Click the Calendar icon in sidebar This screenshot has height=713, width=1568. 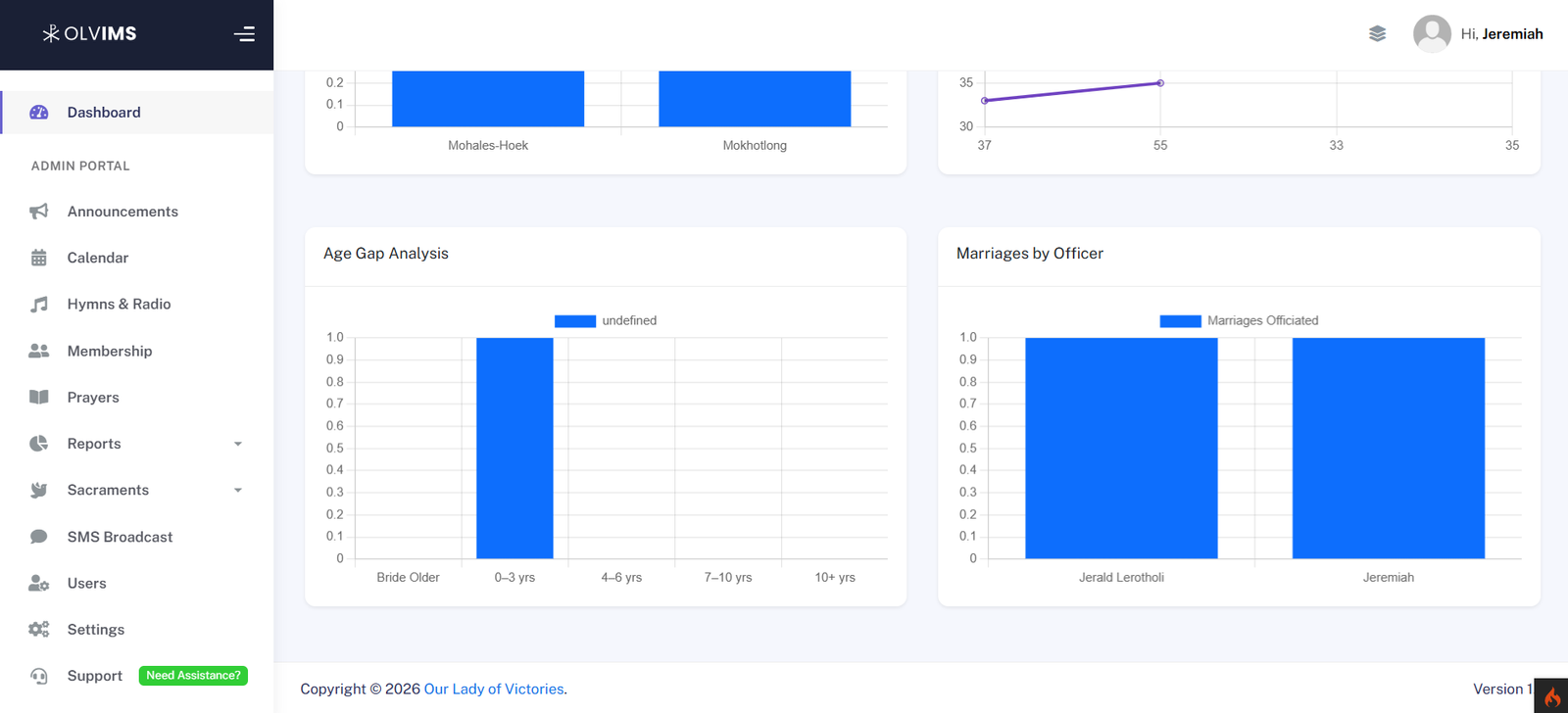[x=39, y=258]
